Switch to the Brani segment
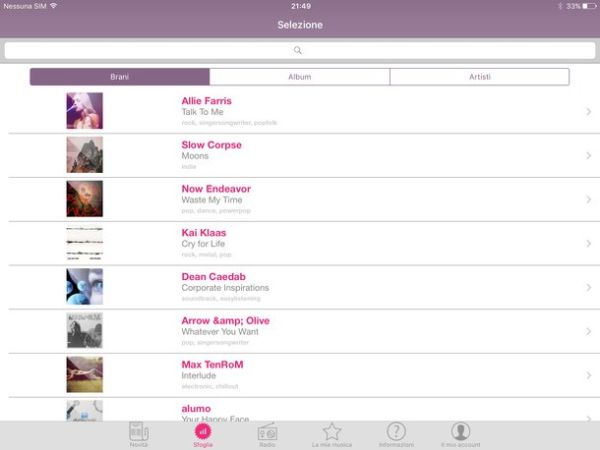Screen dimensions: 600x450 120,77
